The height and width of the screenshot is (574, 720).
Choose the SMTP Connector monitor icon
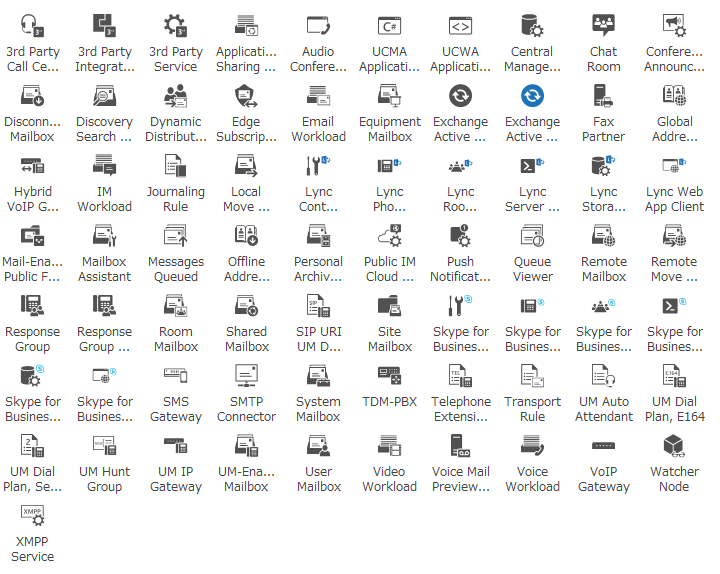pos(247,376)
